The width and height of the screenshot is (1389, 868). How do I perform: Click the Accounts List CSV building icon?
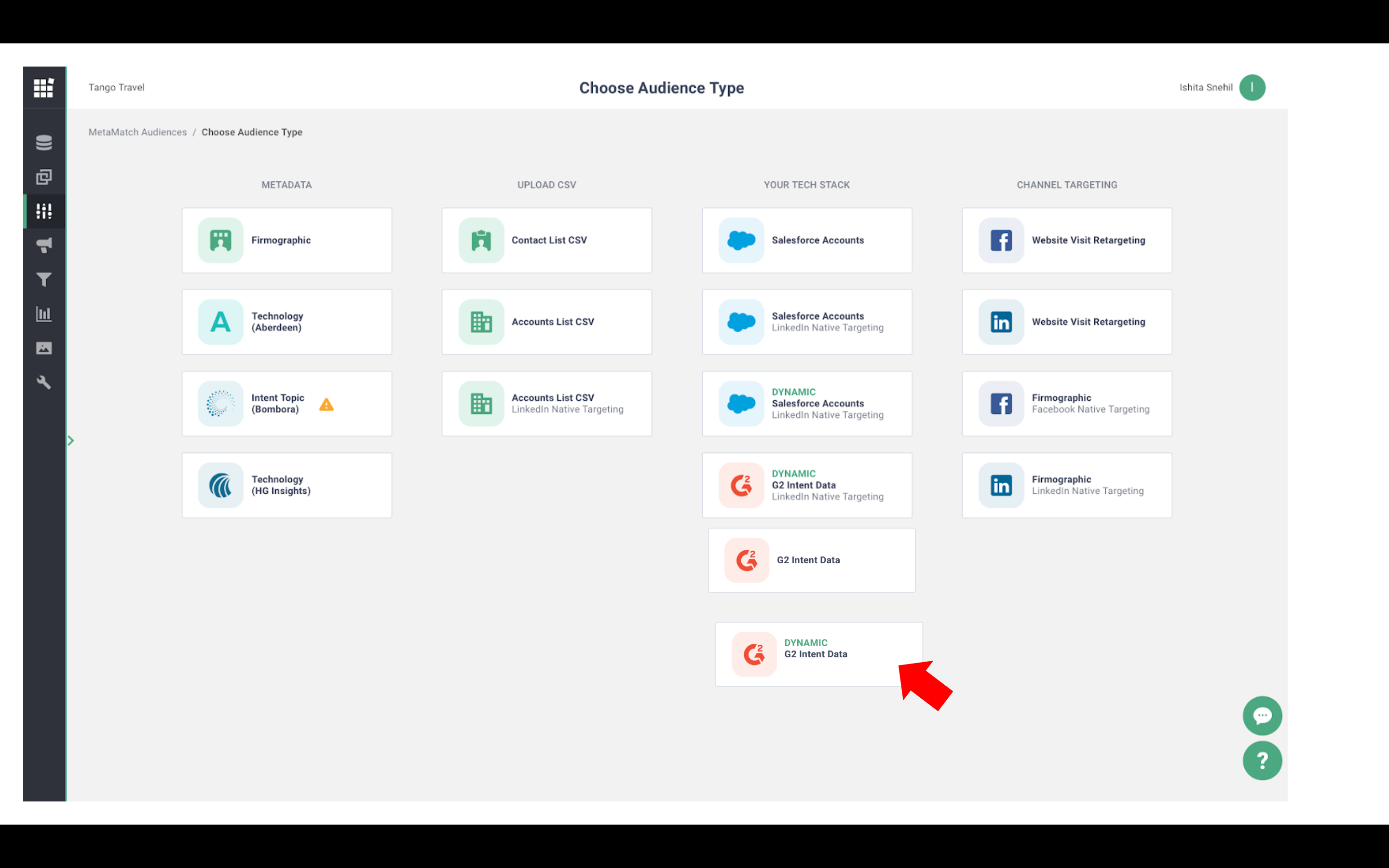481,322
